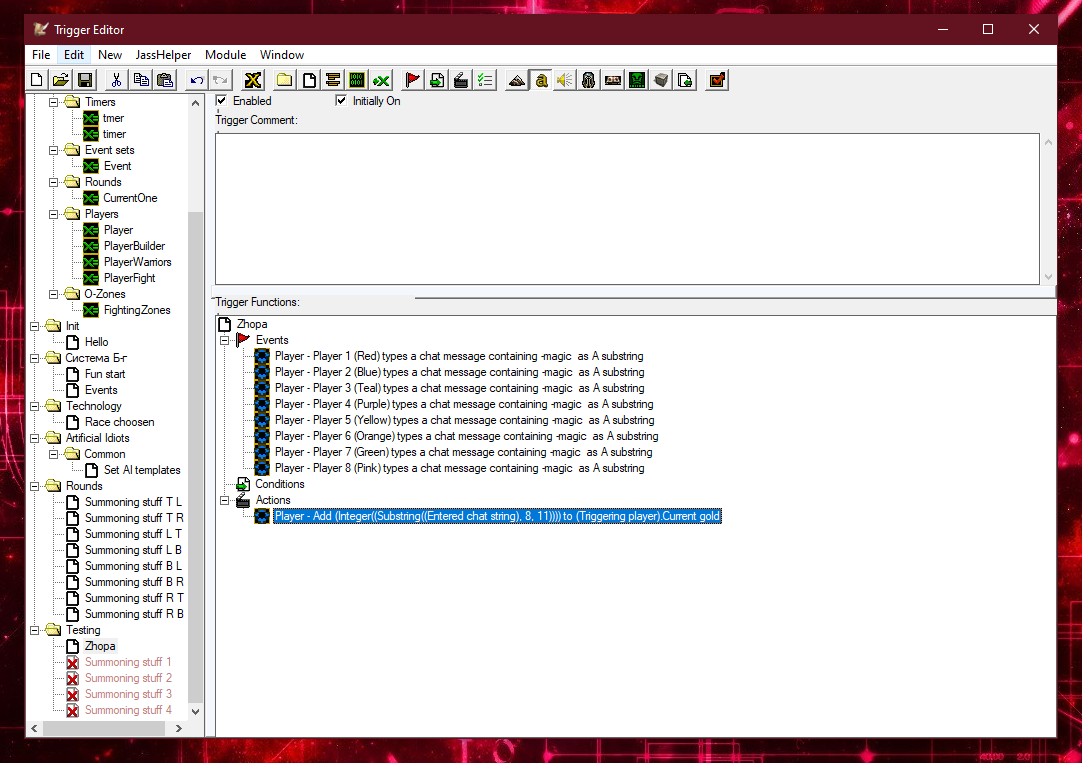The width and height of the screenshot is (1082, 763).
Task: Undo the last change
Action: (x=197, y=80)
